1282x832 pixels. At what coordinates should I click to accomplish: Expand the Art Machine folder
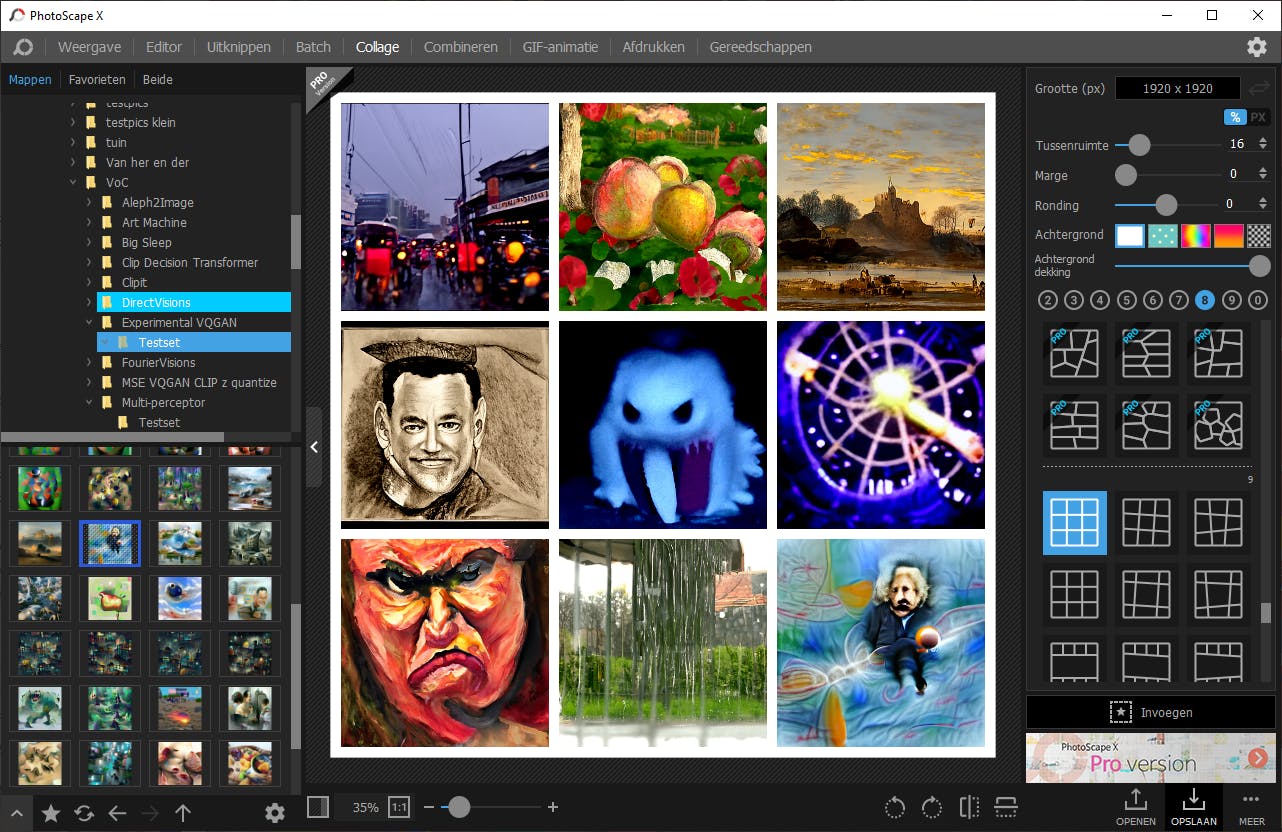coord(89,223)
